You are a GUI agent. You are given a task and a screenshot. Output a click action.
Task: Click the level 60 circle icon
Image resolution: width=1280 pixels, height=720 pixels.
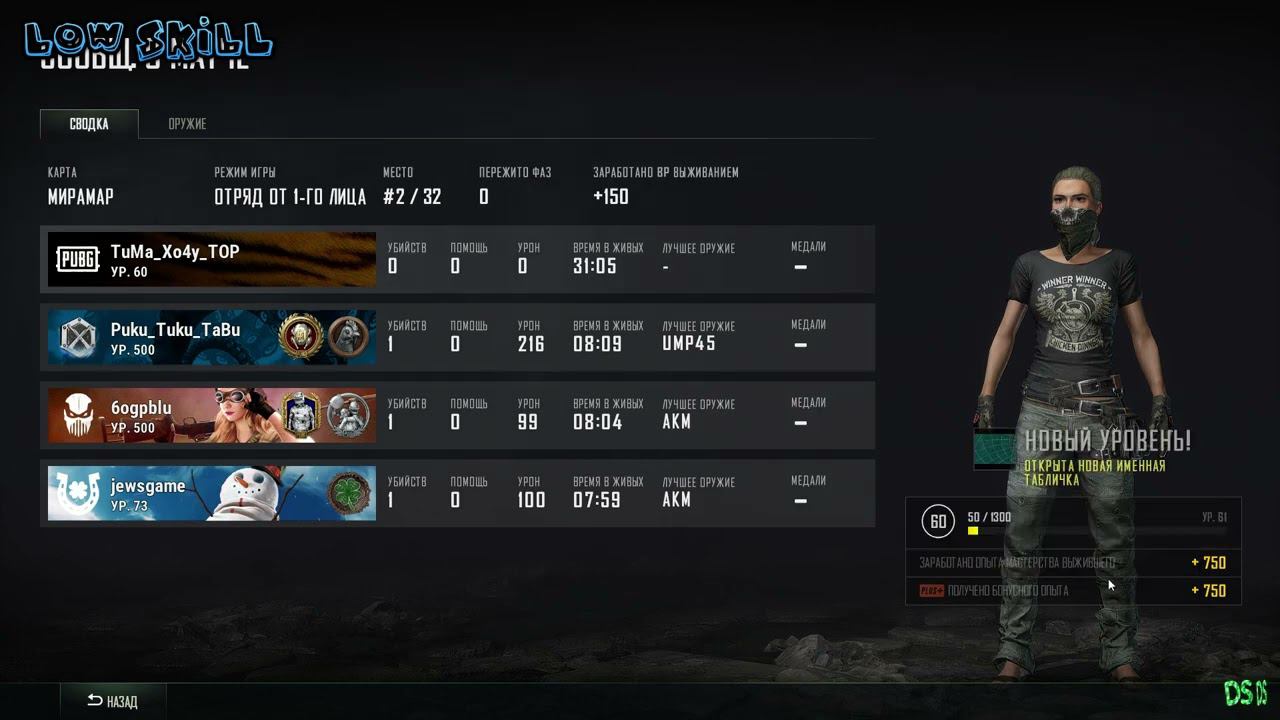[x=938, y=521]
